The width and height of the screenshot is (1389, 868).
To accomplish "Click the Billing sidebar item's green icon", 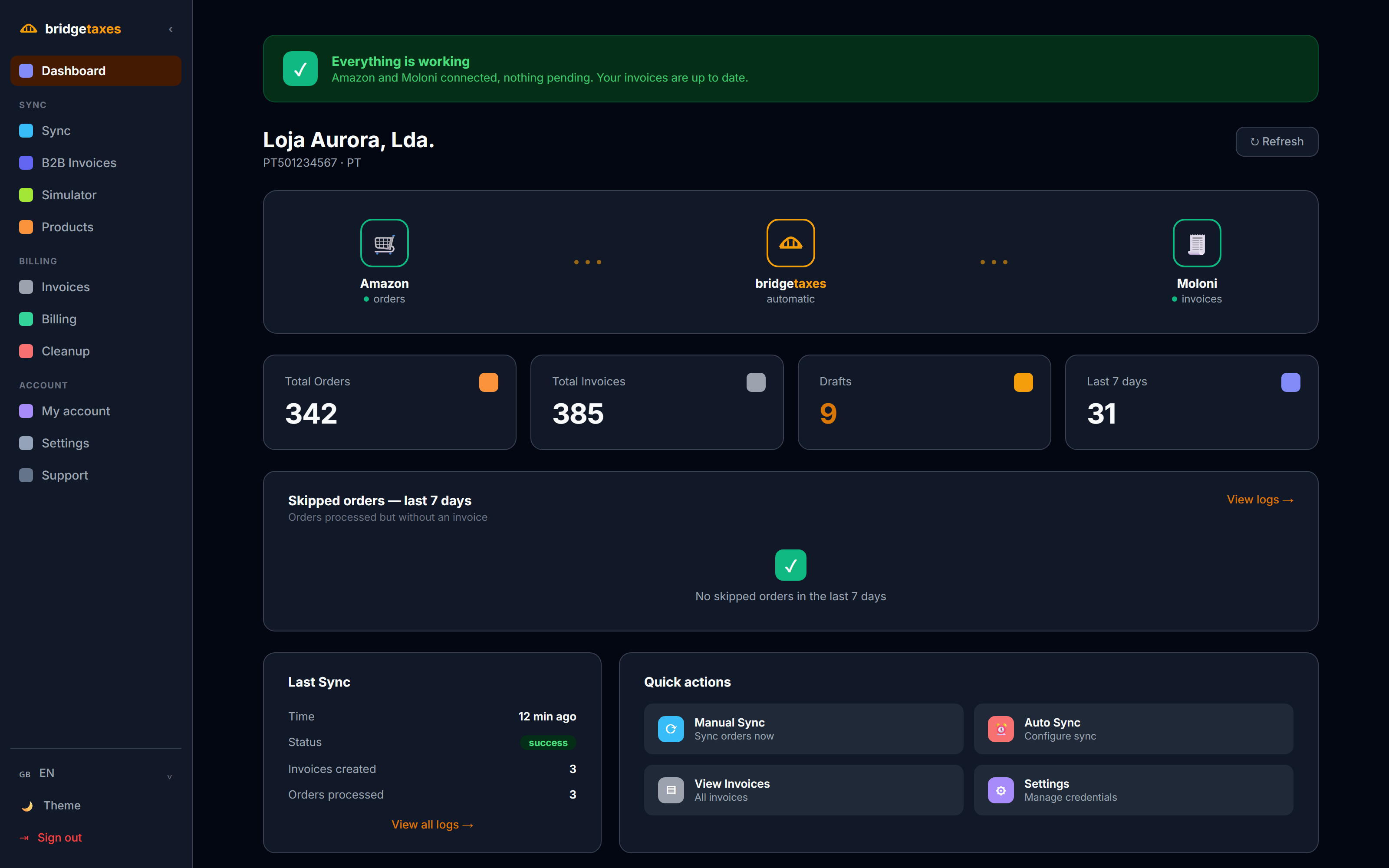I will click(x=26, y=319).
